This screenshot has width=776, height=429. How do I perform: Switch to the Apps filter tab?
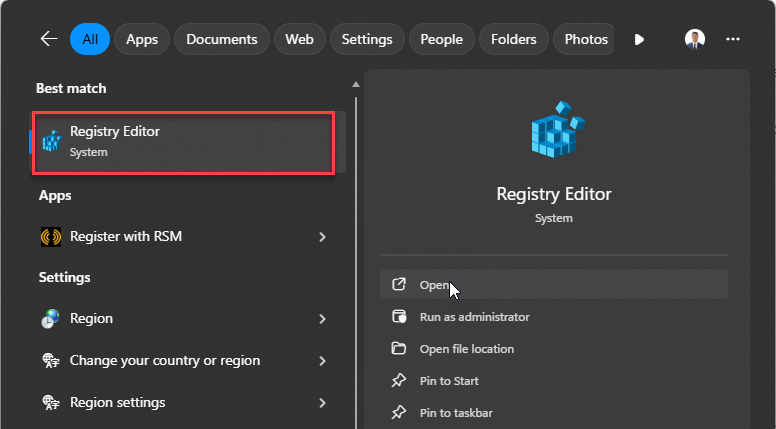click(142, 40)
